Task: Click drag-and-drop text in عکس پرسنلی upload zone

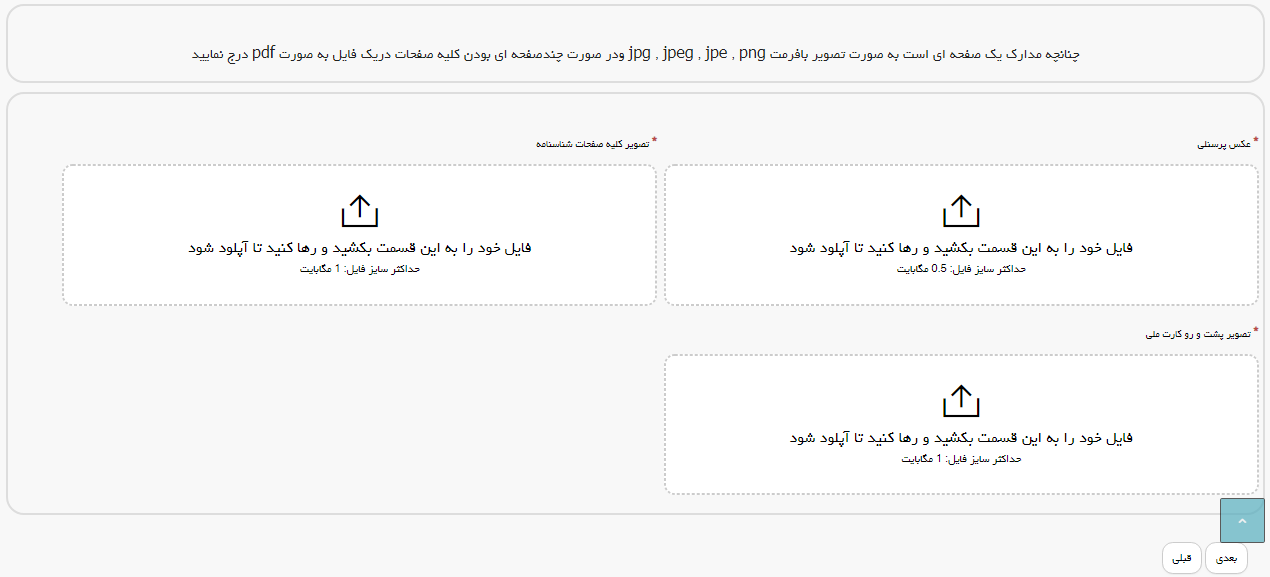Action: (961, 248)
